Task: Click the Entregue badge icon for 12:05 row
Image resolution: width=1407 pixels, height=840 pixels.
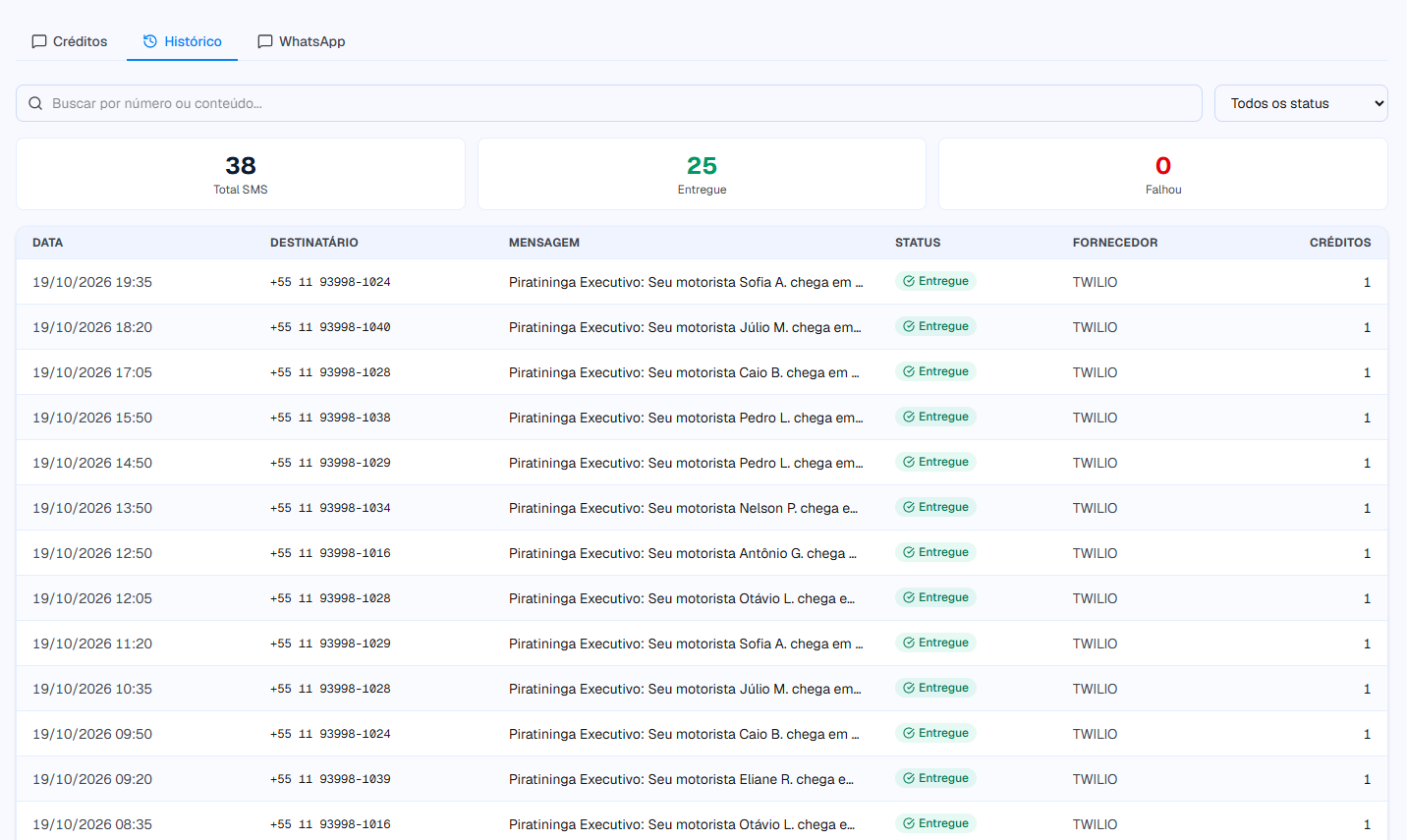Action: [909, 597]
